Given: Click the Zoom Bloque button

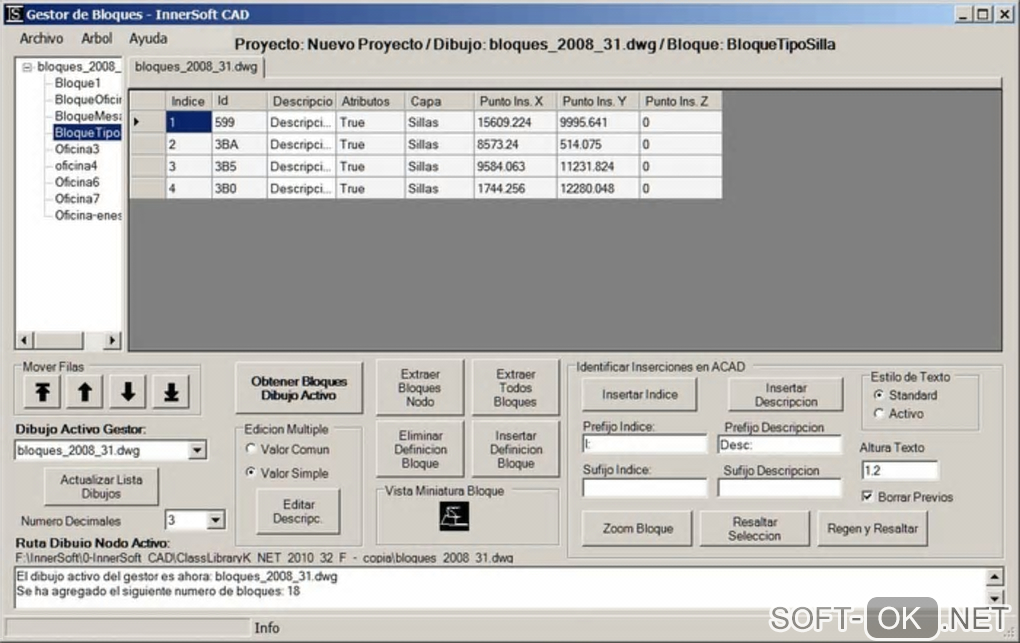Looking at the screenshot, I should point(637,528).
